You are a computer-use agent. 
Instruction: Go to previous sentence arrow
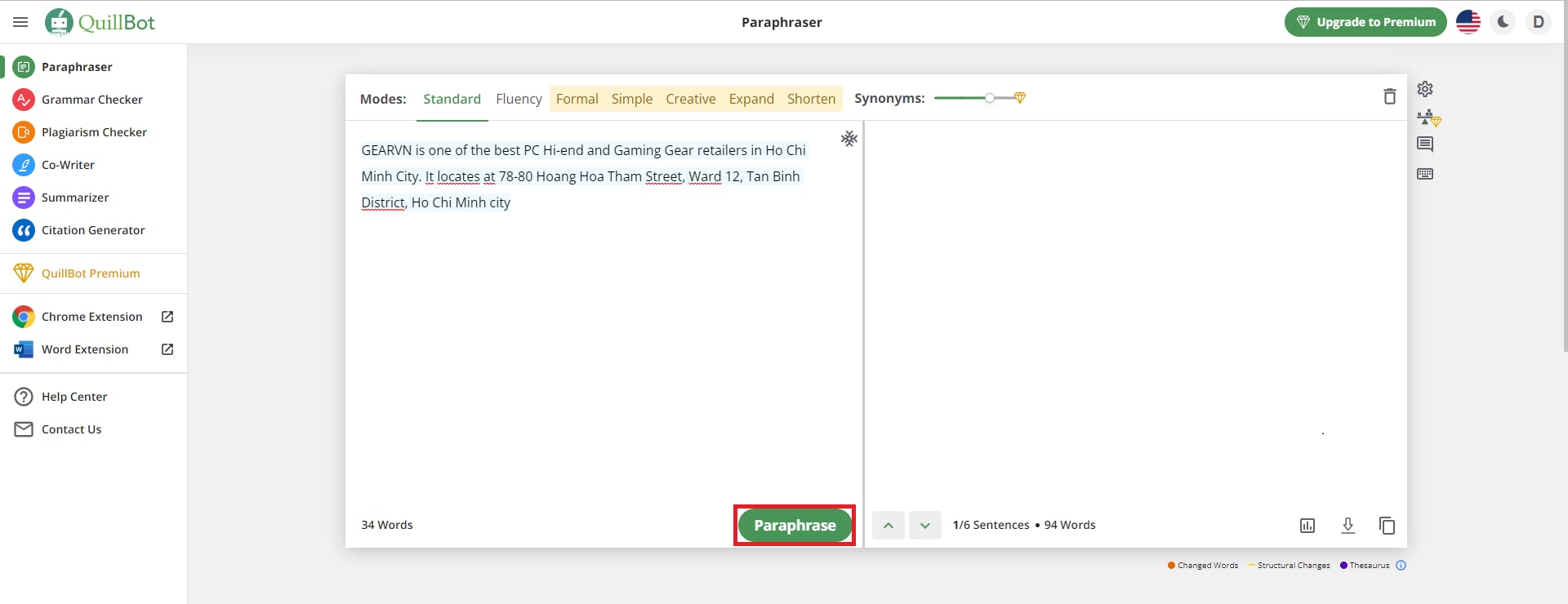889,526
